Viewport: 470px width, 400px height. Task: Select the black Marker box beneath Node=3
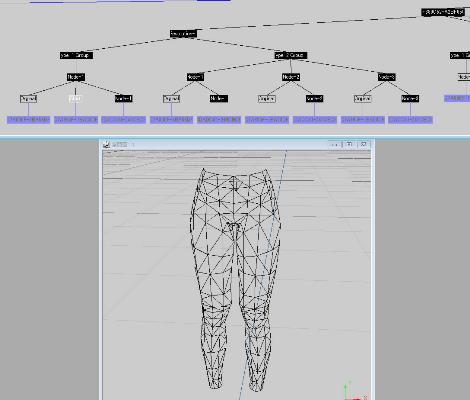point(410,99)
